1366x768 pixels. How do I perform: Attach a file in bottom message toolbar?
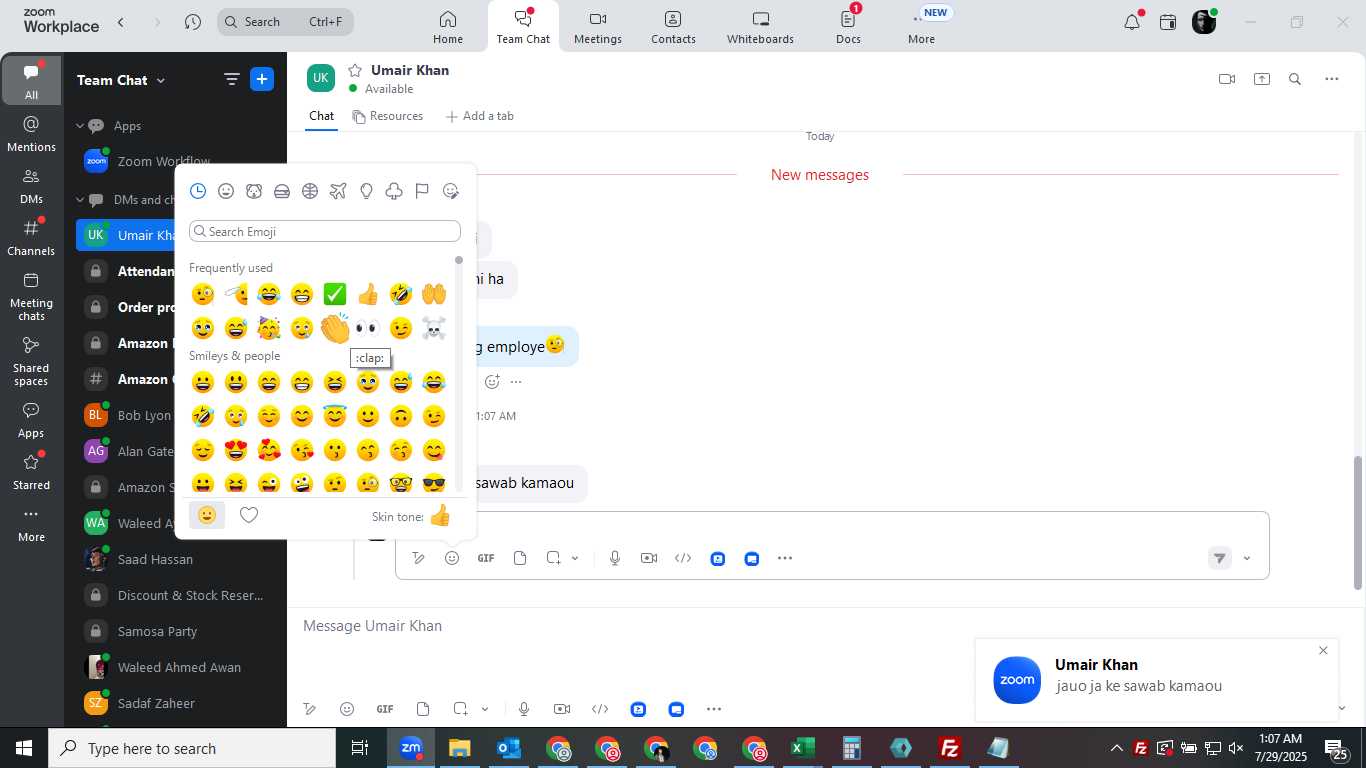tap(423, 709)
